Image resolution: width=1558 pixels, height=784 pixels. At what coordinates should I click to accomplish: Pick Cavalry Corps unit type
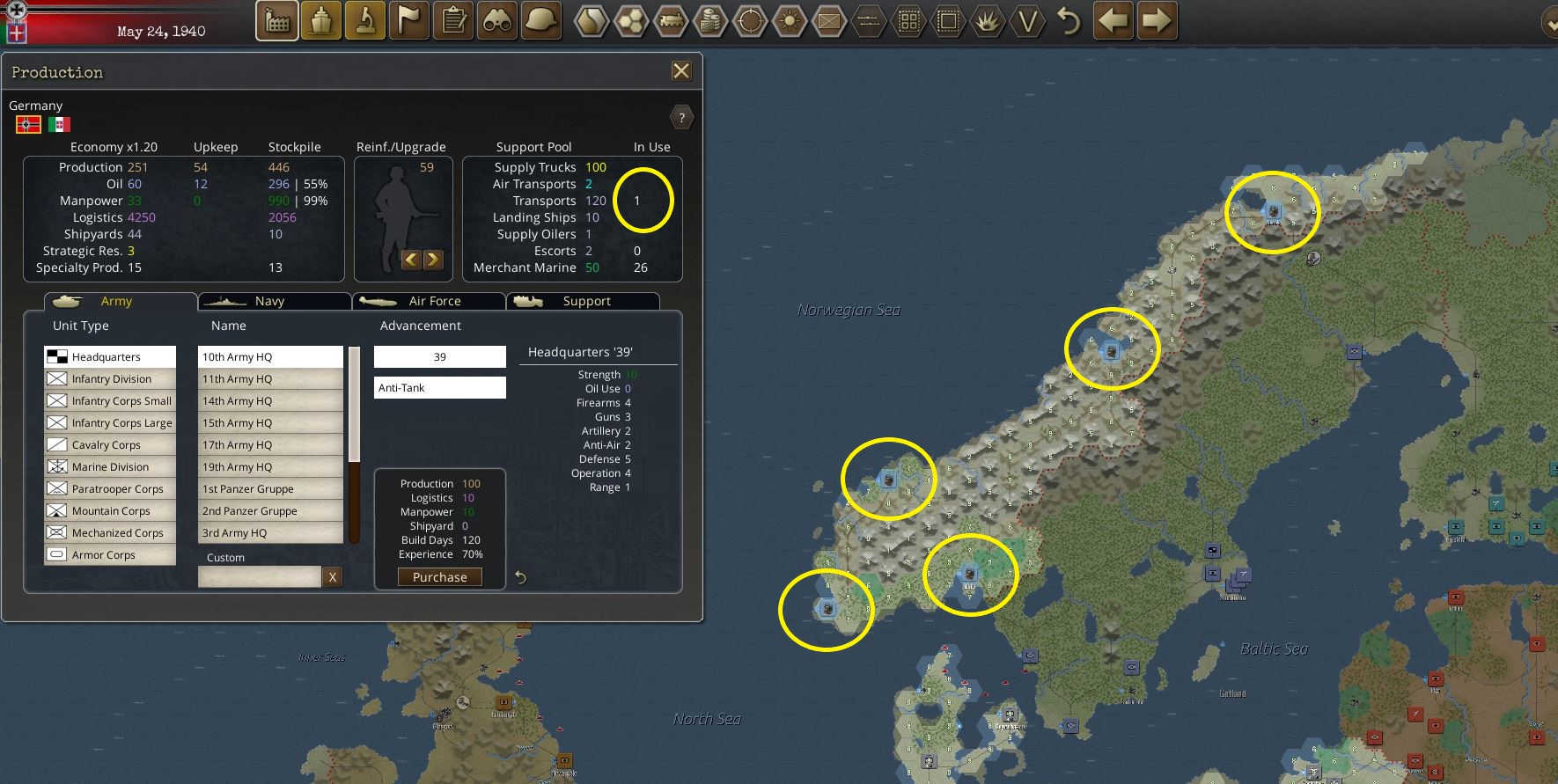(x=110, y=444)
